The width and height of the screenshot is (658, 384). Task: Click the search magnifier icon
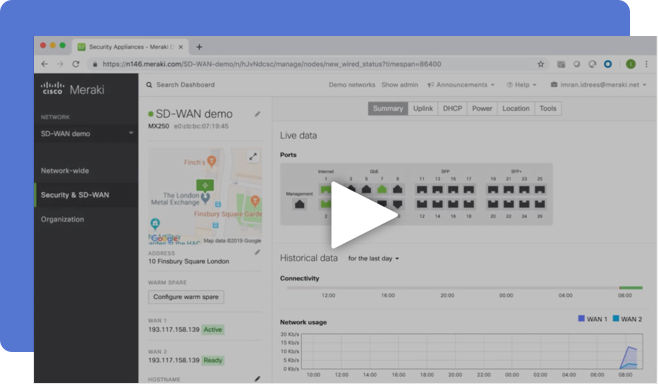[149, 85]
